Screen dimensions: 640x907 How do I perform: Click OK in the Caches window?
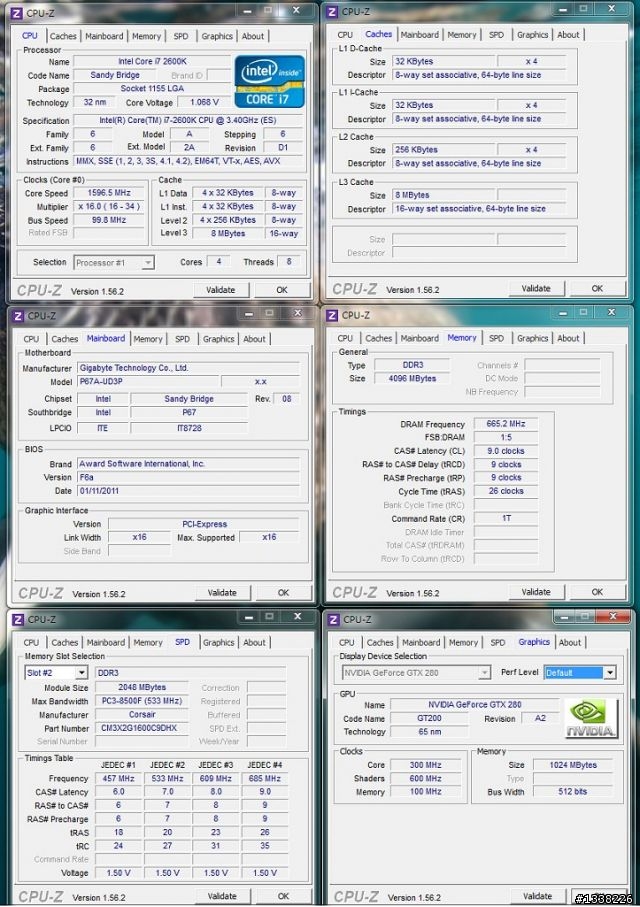(597, 288)
